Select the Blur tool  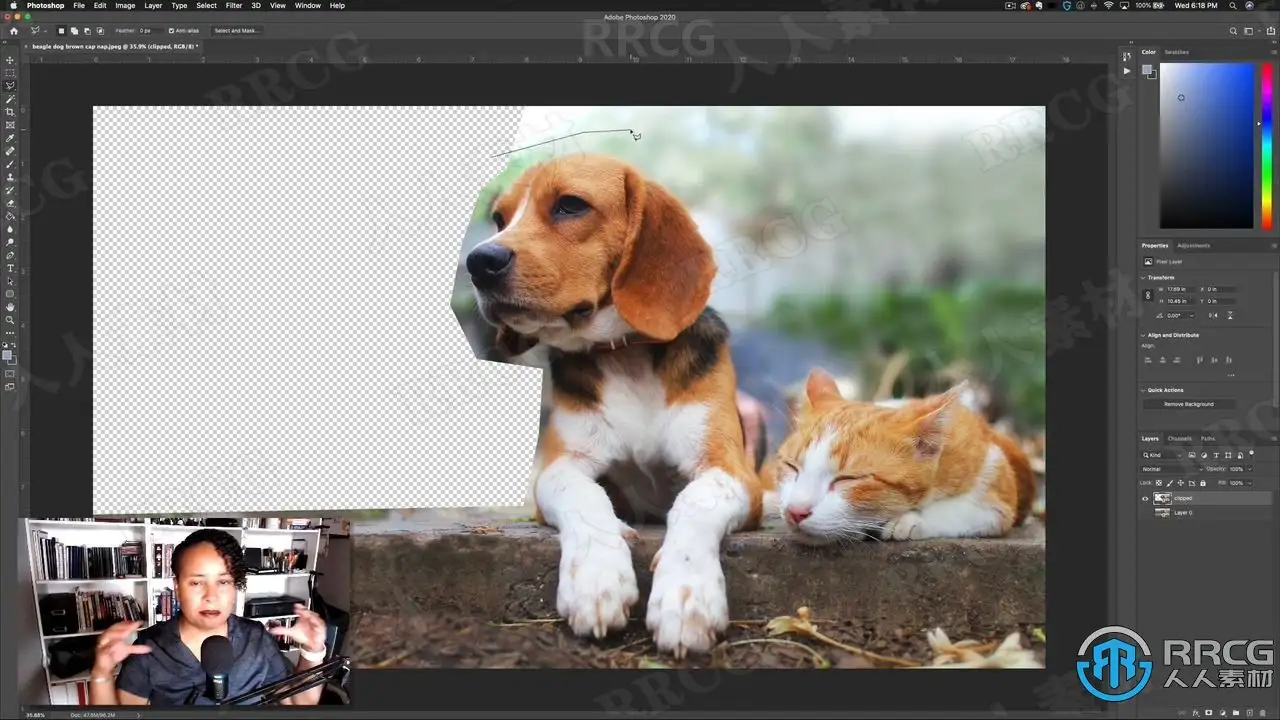pos(10,229)
